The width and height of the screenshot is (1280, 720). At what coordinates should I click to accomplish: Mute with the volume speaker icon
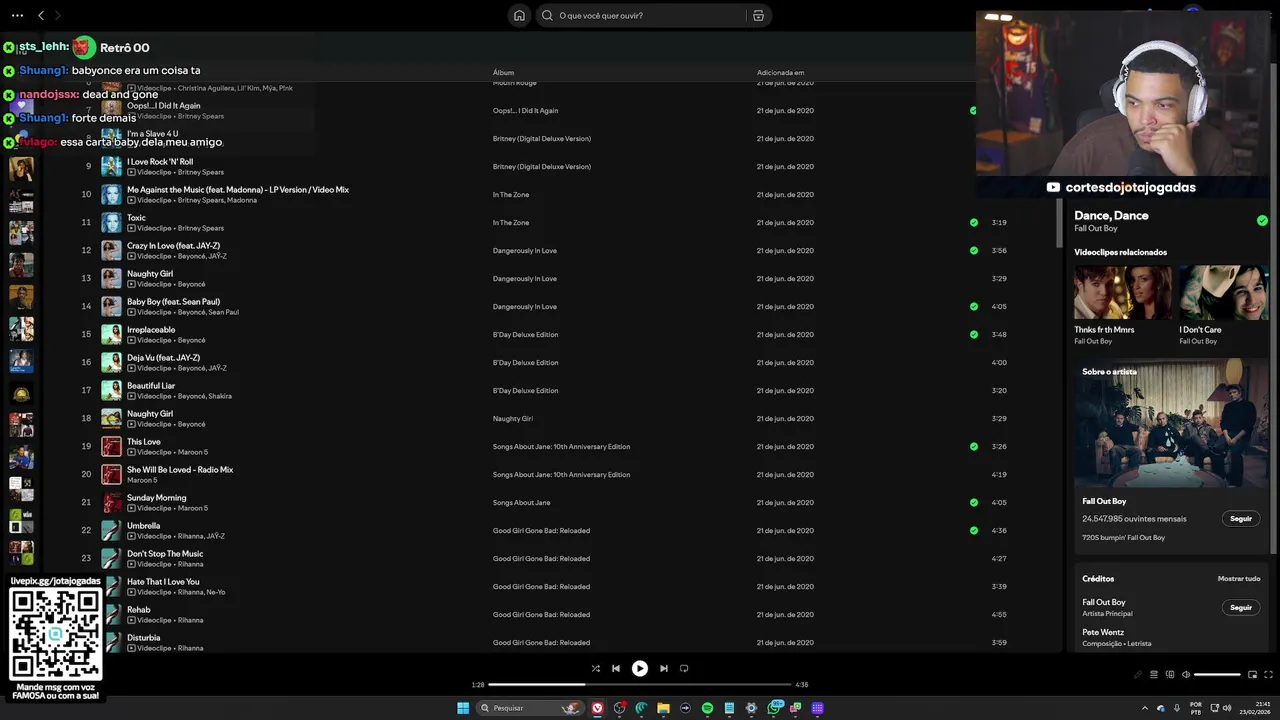point(1186,674)
